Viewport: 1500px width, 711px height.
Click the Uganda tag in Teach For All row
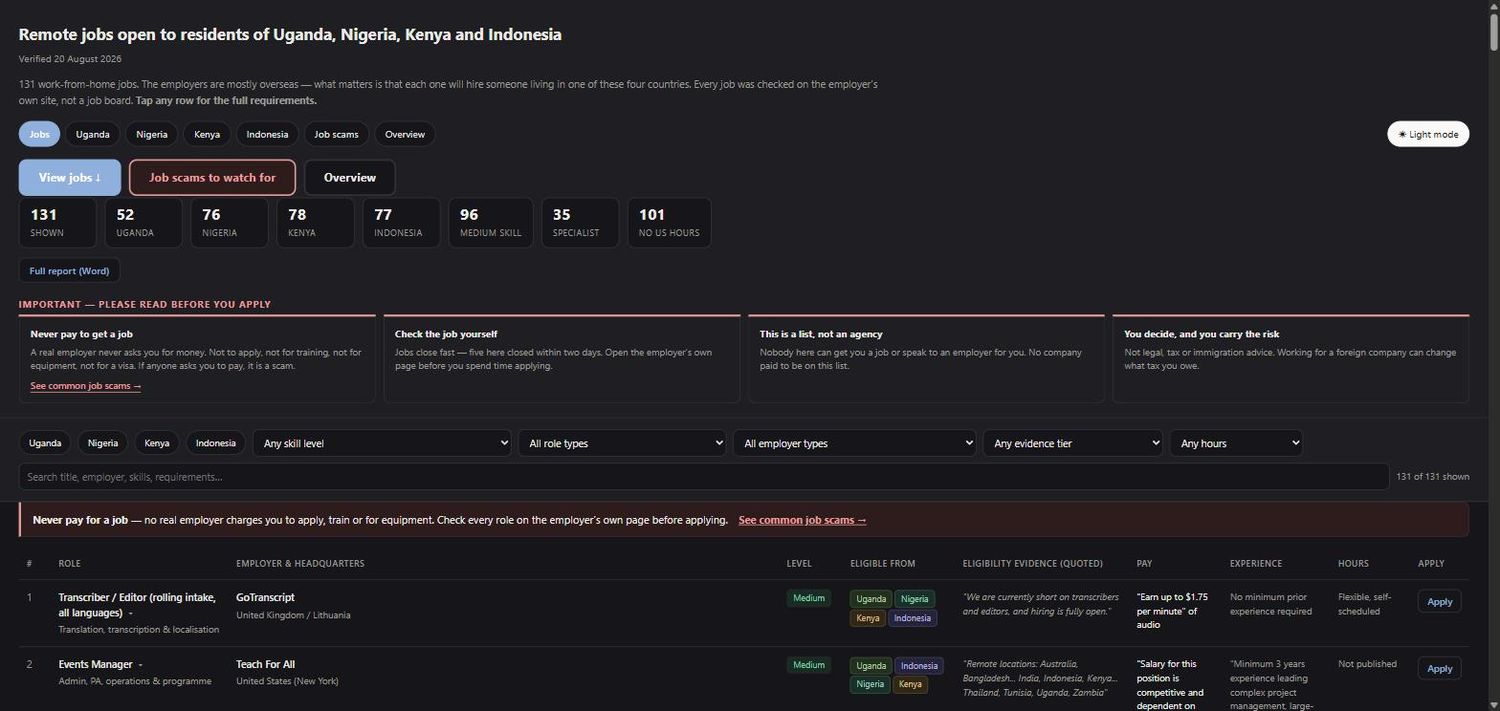[871, 666]
